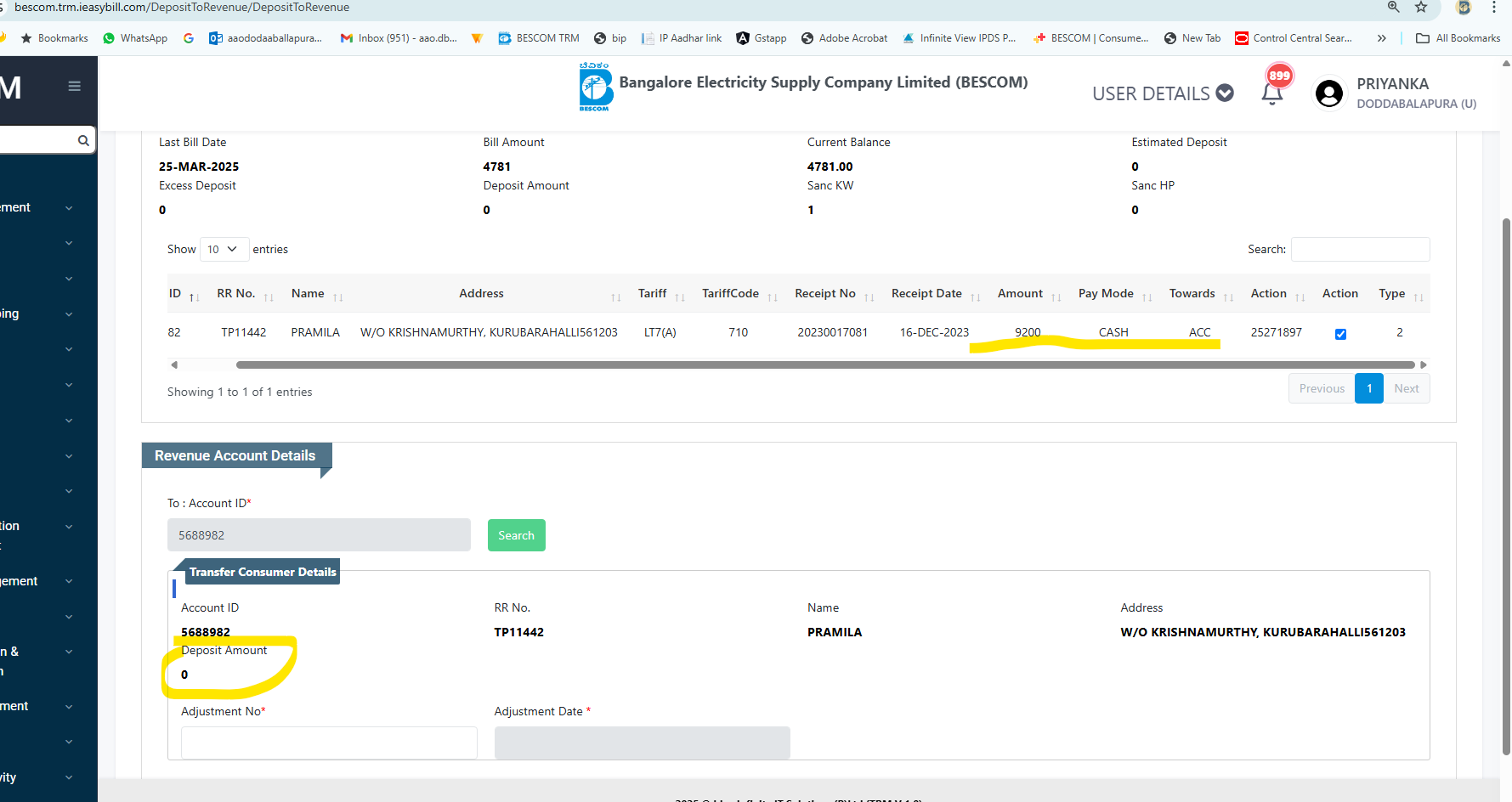The width and height of the screenshot is (1512, 802).
Task: Go to the Next page
Action: [x=1406, y=388]
